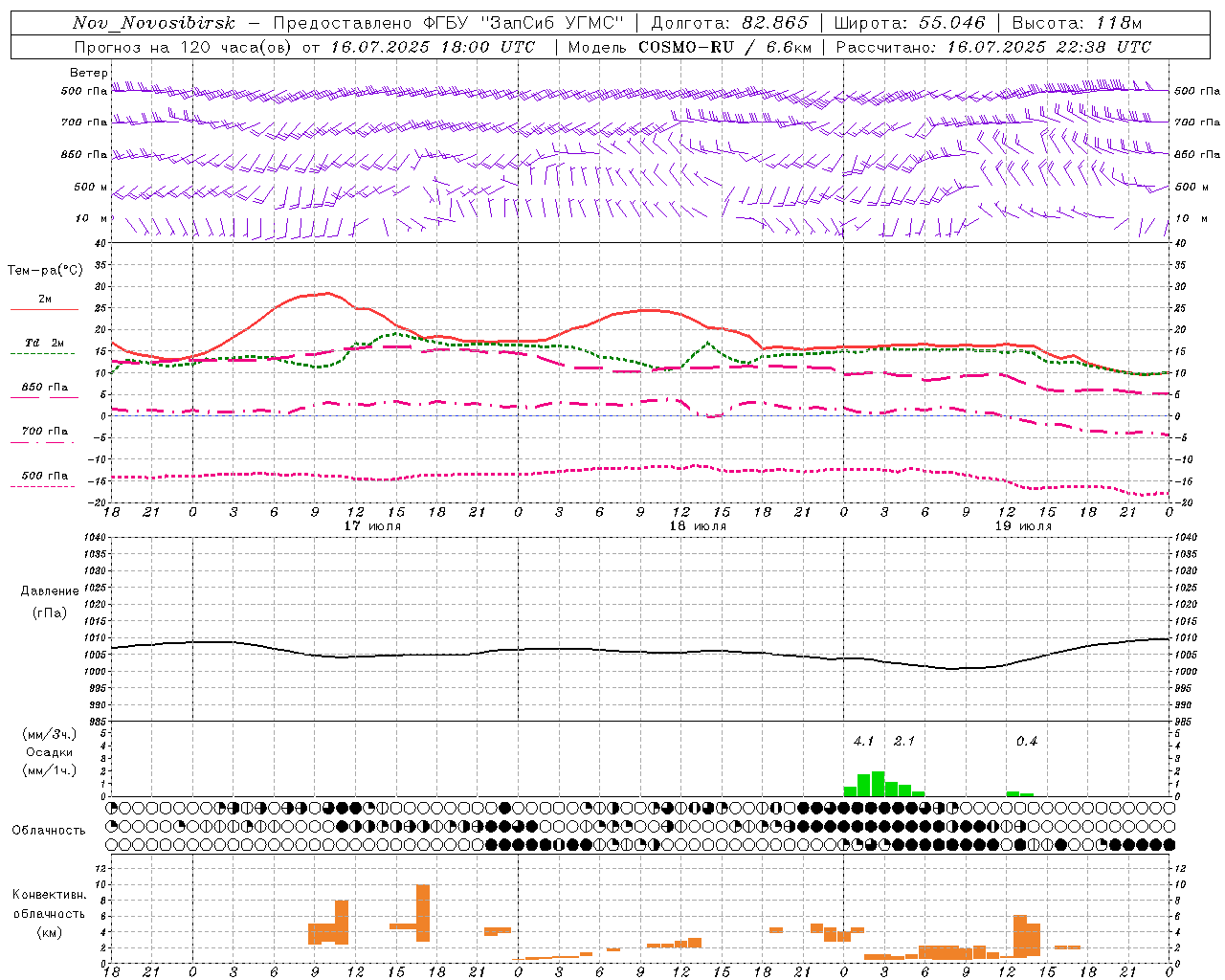Click the 0.4 precipitation total

tap(1027, 741)
